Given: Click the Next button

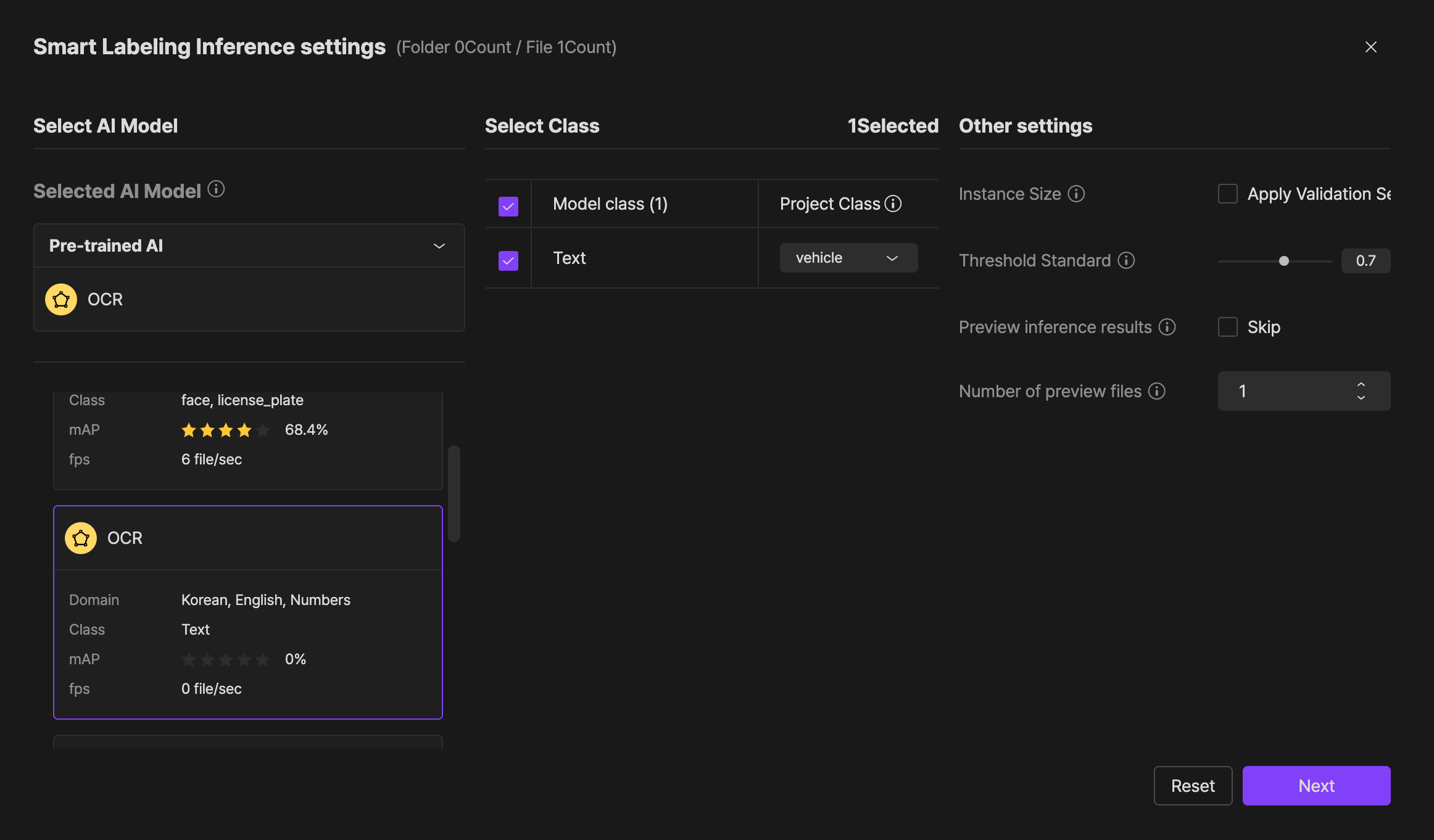Looking at the screenshot, I should point(1316,786).
